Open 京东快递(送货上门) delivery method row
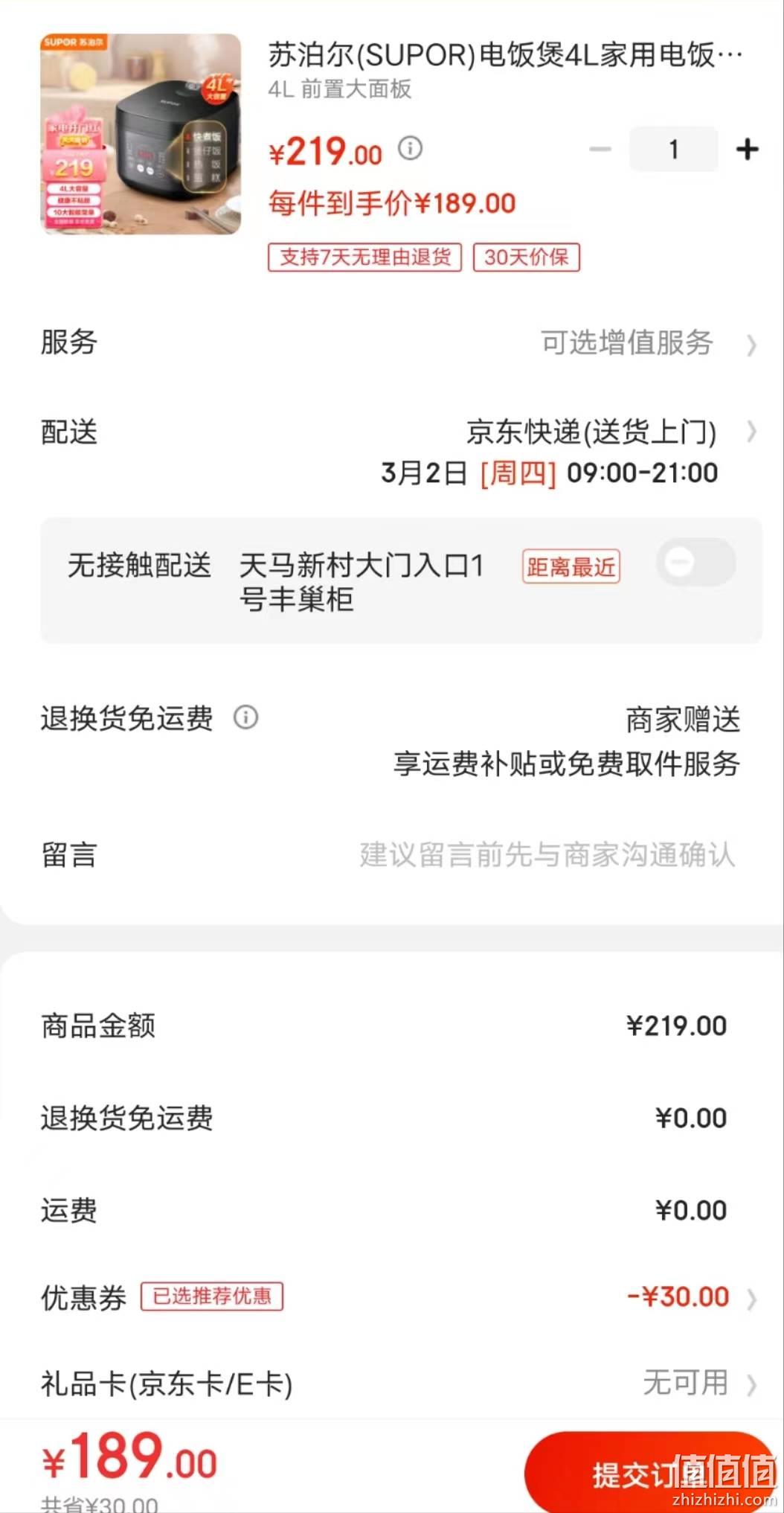784x1513 pixels. pos(591,432)
